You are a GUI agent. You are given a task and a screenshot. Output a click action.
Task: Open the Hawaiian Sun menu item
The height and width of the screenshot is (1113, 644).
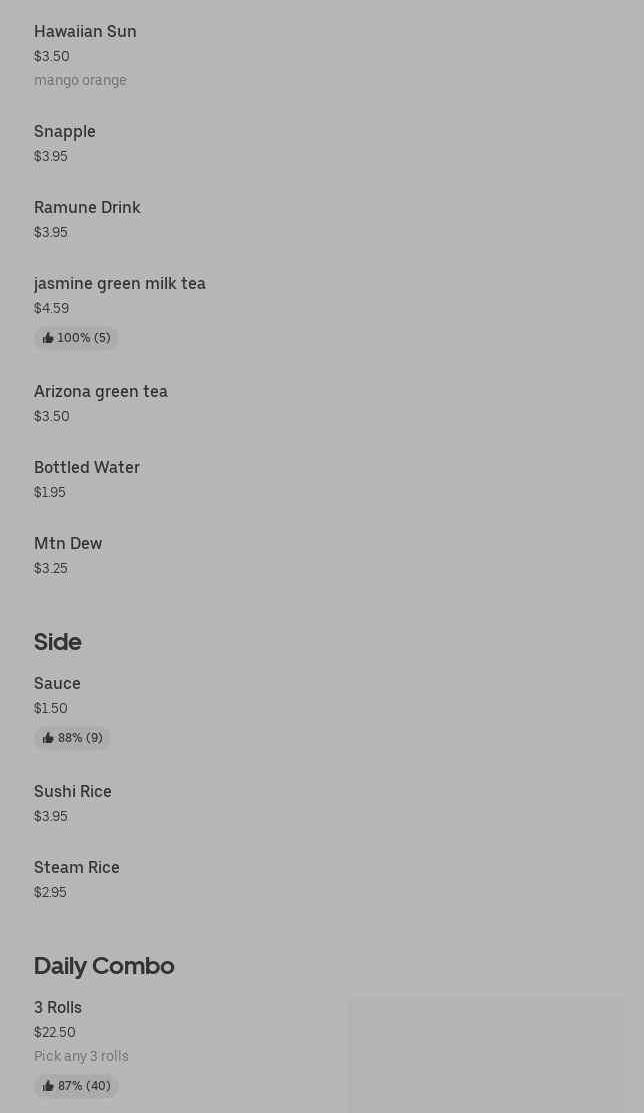click(x=85, y=32)
